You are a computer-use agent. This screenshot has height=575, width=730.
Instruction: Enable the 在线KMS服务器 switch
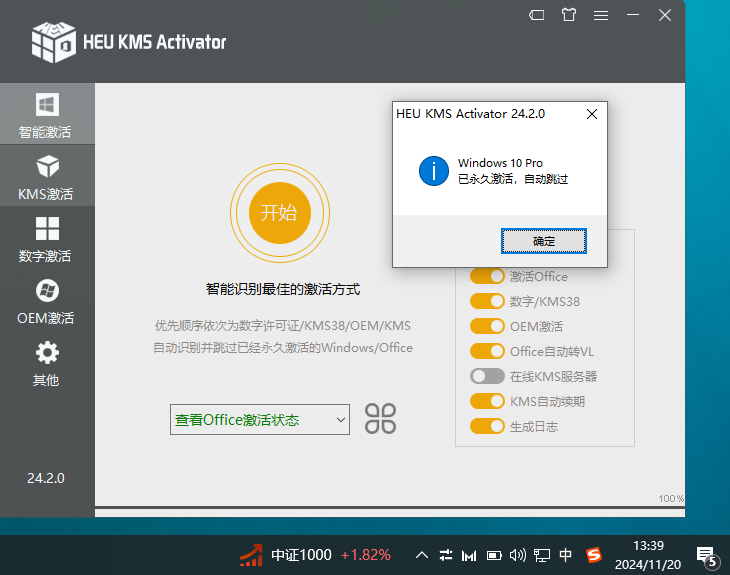487,376
